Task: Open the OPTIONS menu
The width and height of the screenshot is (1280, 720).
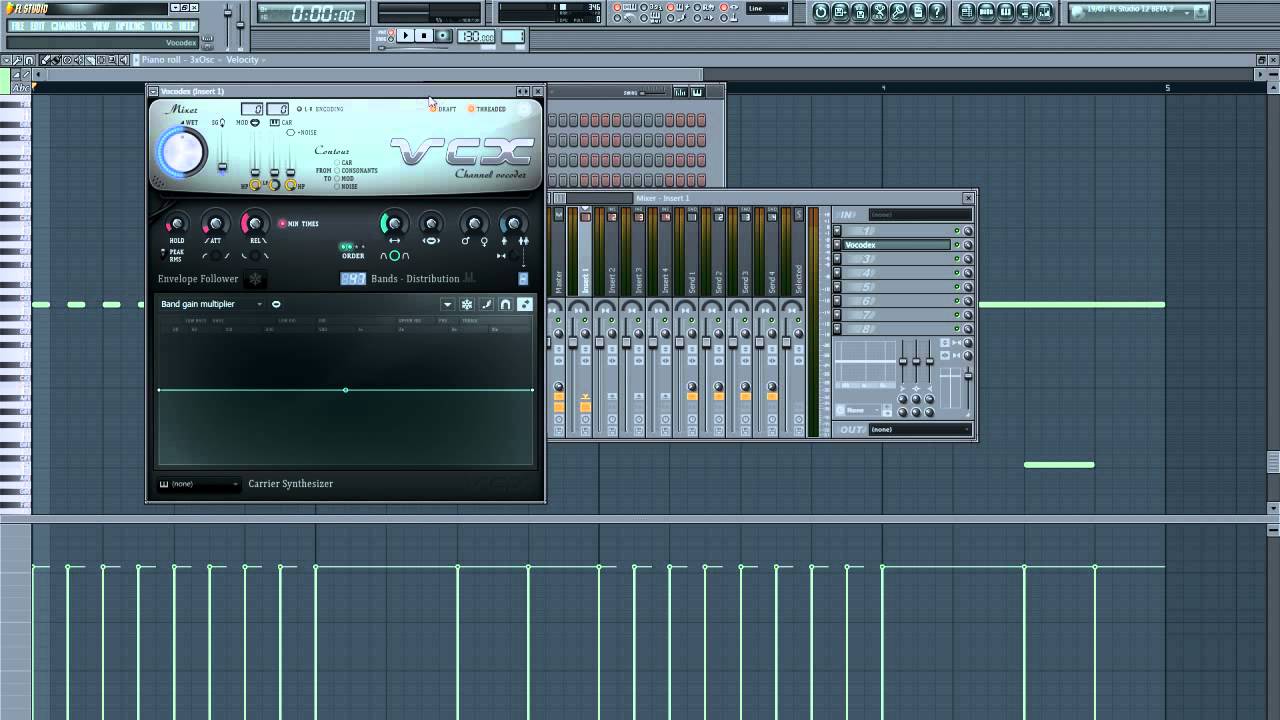Action: tap(130, 26)
